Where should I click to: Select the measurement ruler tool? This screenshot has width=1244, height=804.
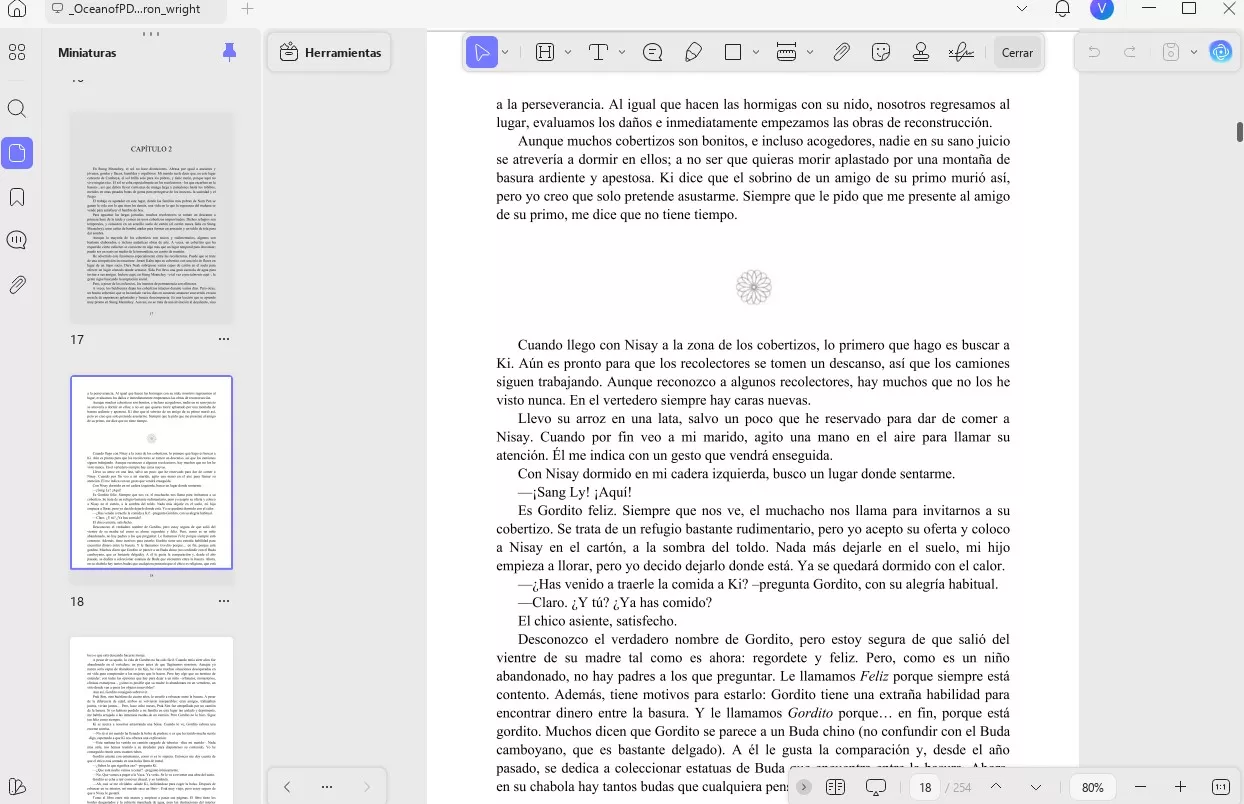[786, 53]
